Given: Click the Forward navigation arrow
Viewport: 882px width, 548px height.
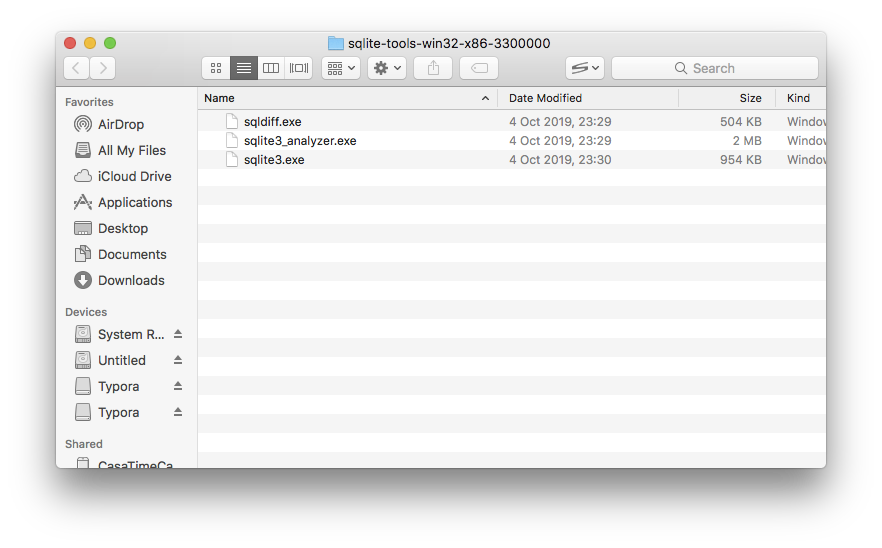Looking at the screenshot, I should click(x=102, y=68).
